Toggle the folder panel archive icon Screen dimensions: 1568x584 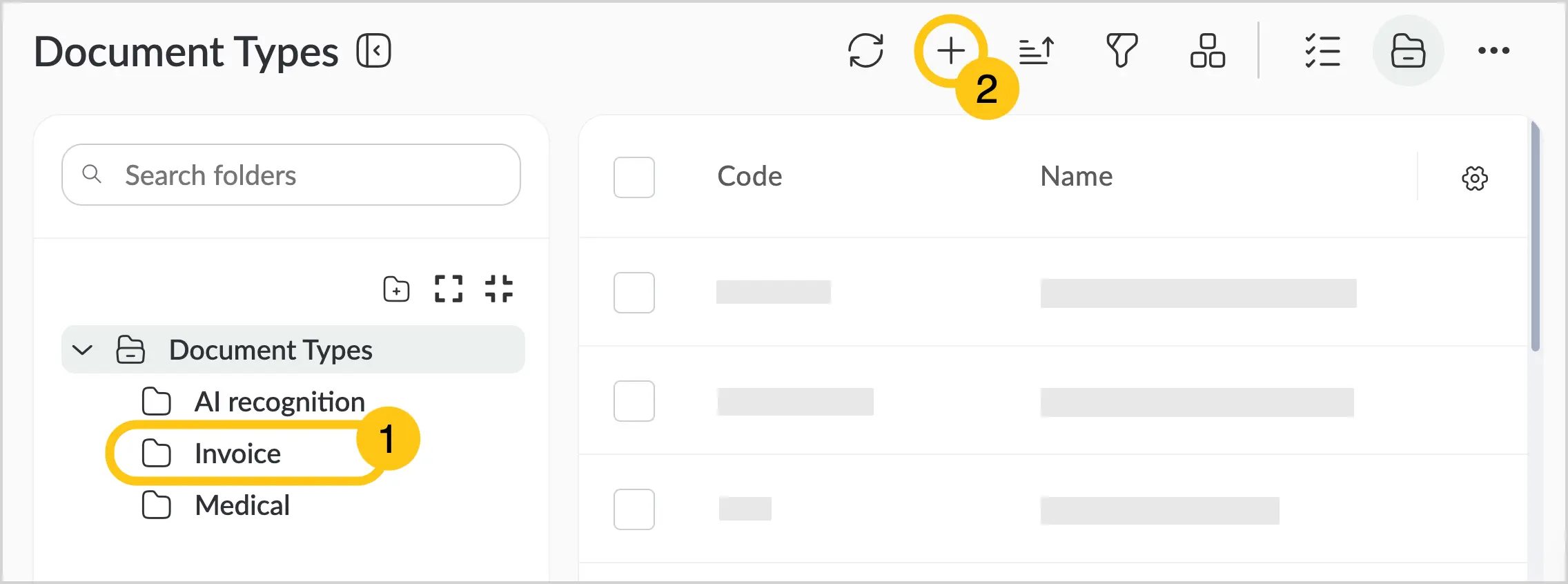click(1408, 50)
